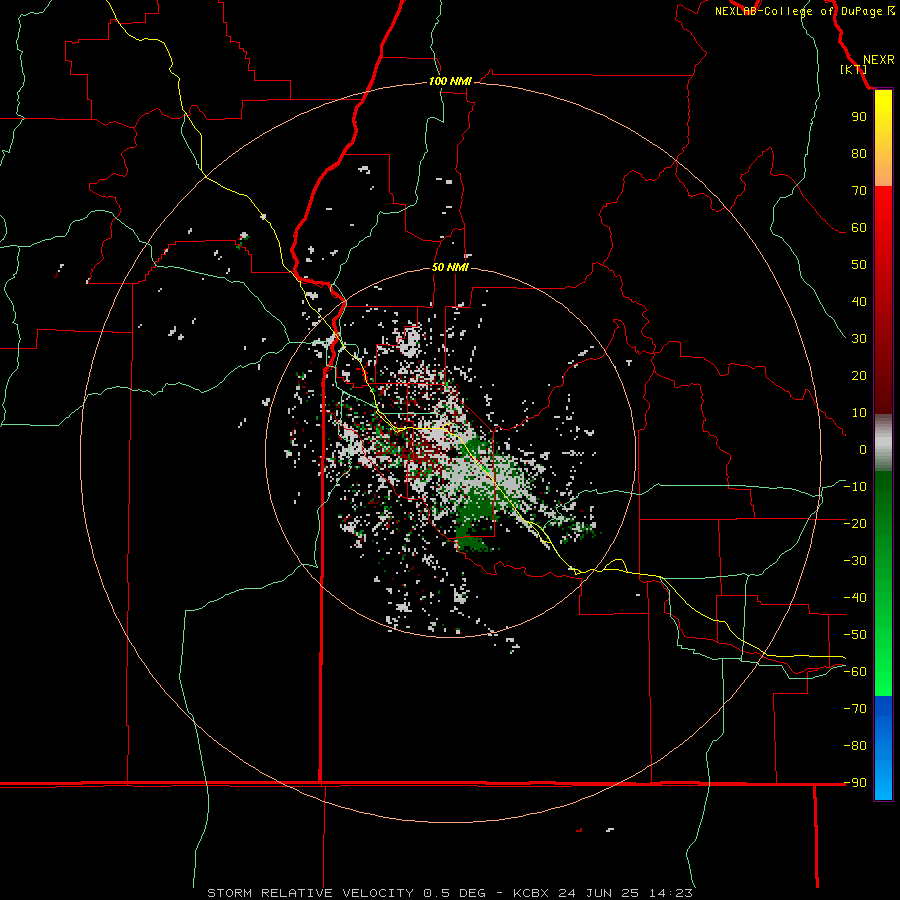Image resolution: width=900 pixels, height=900 pixels.
Task: Click the '30' value on velocity scale
Action: click(x=859, y=339)
